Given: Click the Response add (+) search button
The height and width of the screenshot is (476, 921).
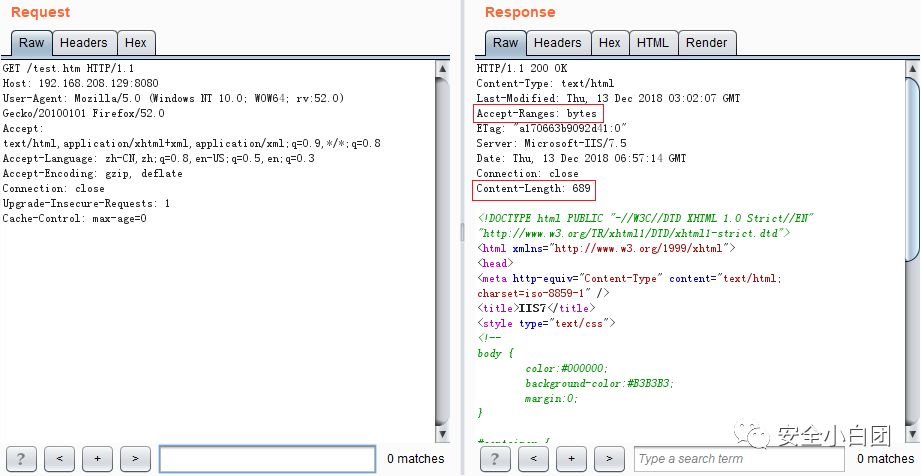Looking at the screenshot, I should [x=571, y=459].
